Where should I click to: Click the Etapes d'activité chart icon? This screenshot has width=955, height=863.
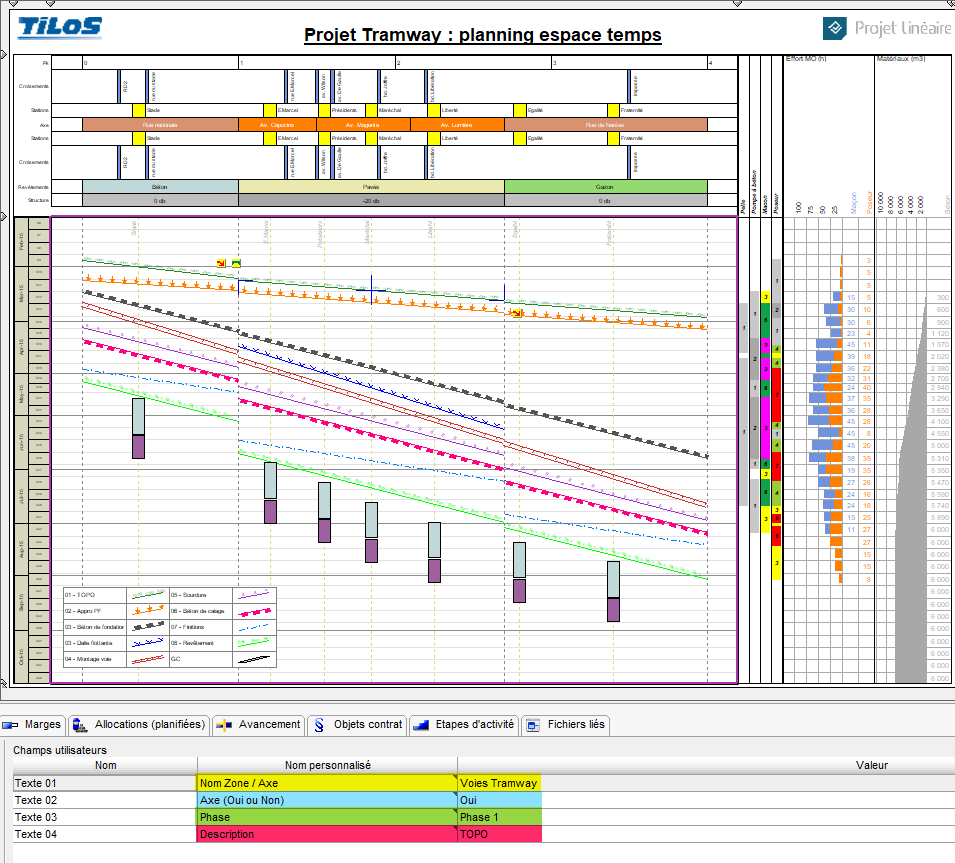pos(421,725)
